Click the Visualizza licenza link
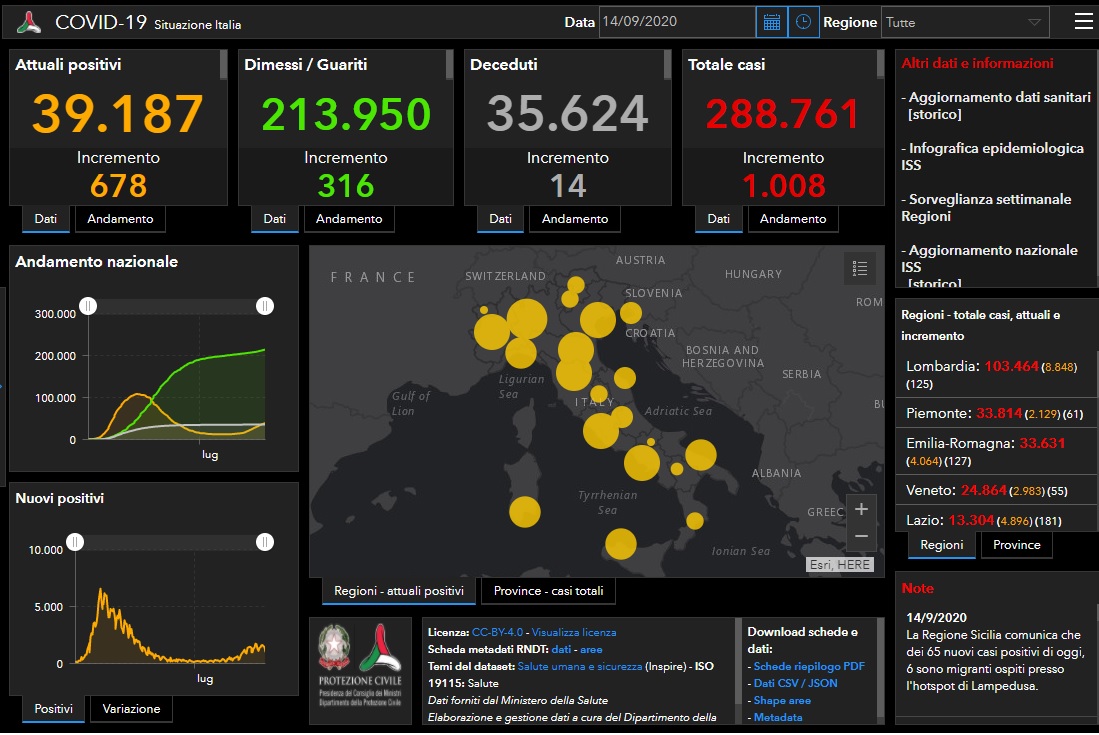1099x735 pixels. (x=574, y=632)
